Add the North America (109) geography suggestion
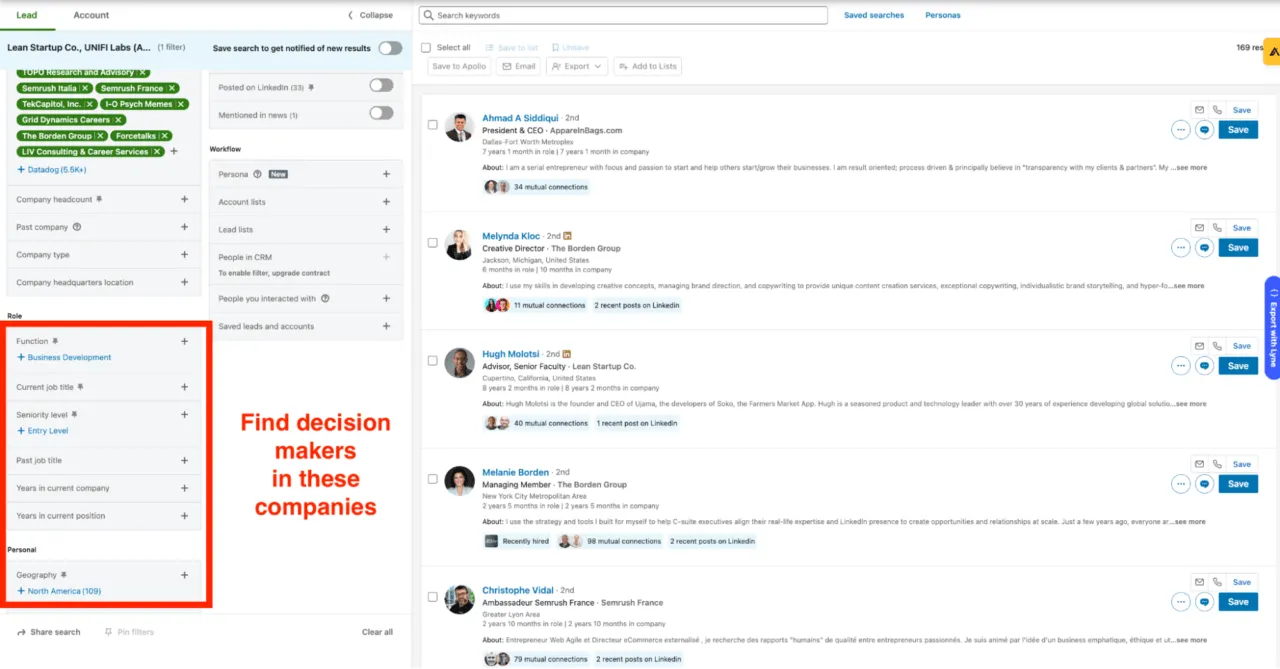 [x=59, y=591]
